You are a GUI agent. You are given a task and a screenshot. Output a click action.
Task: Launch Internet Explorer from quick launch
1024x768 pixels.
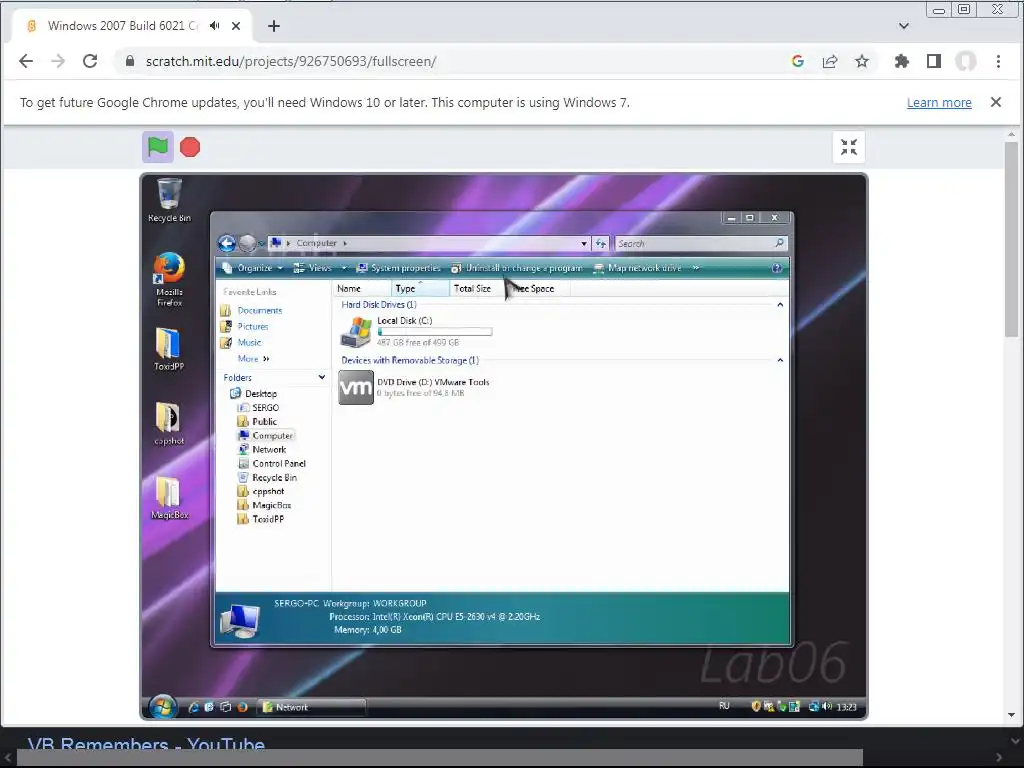193,707
